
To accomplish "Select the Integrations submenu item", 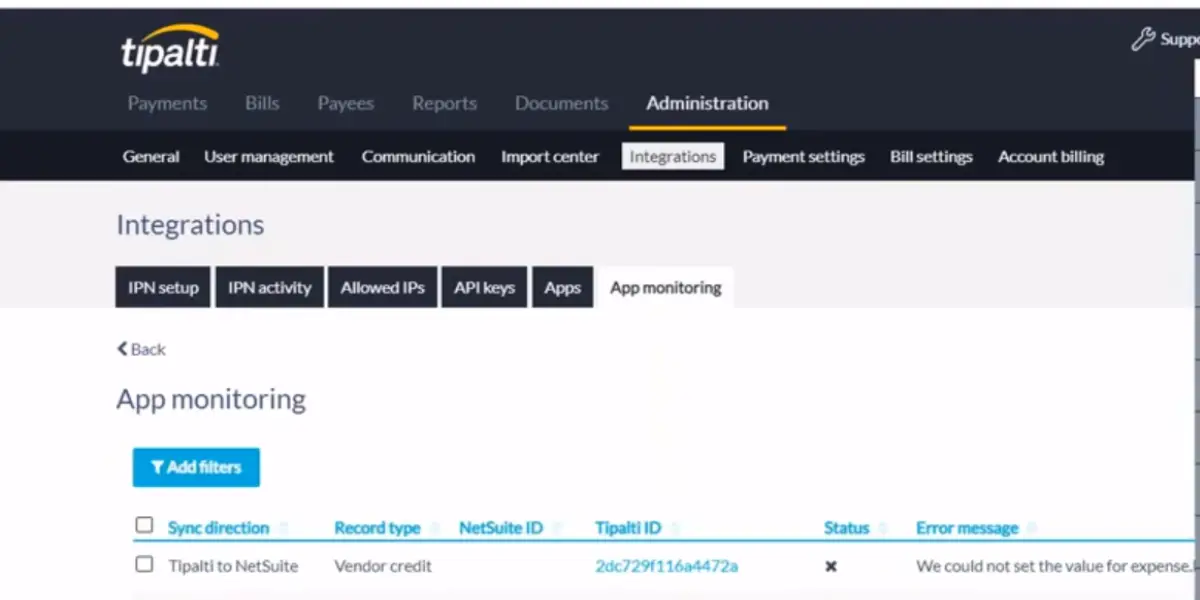I will (x=673, y=156).
